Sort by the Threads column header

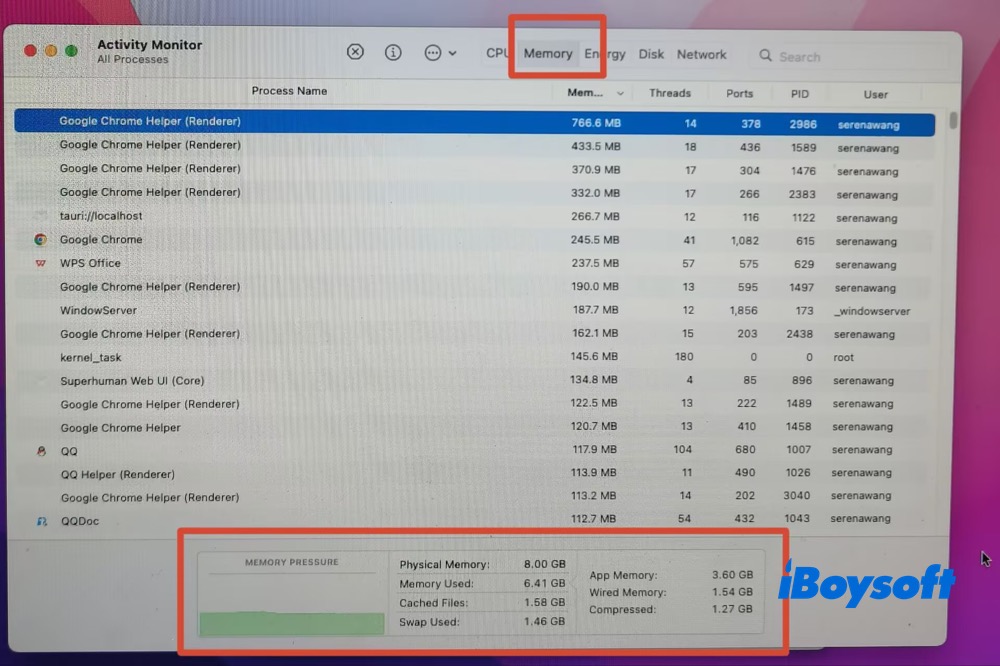(670, 93)
